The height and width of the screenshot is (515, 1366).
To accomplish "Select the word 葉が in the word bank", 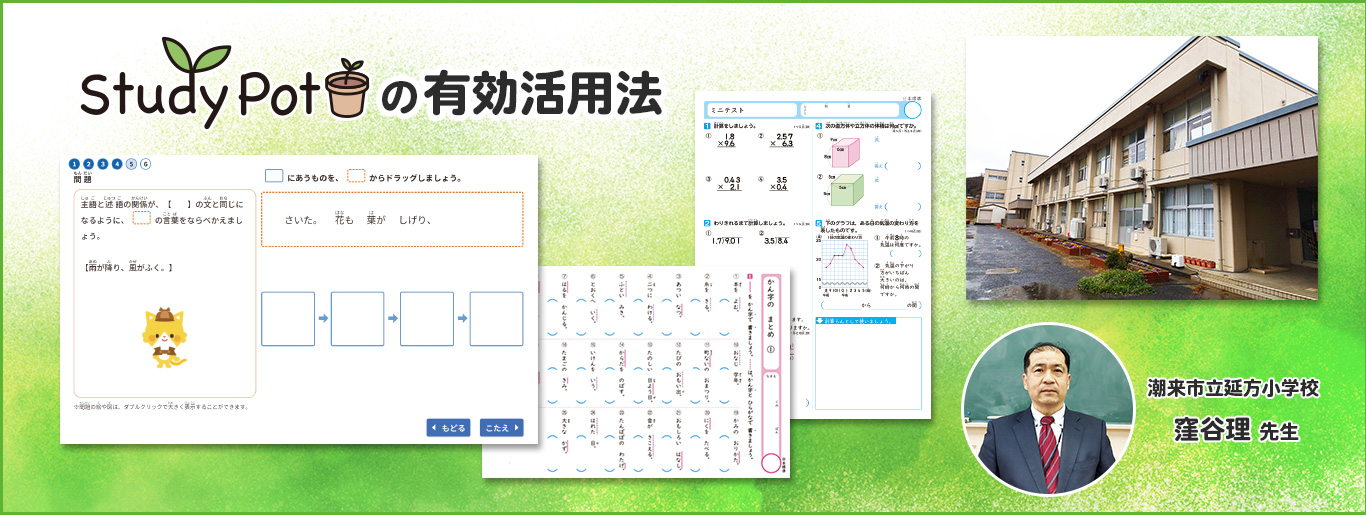I will (x=376, y=220).
